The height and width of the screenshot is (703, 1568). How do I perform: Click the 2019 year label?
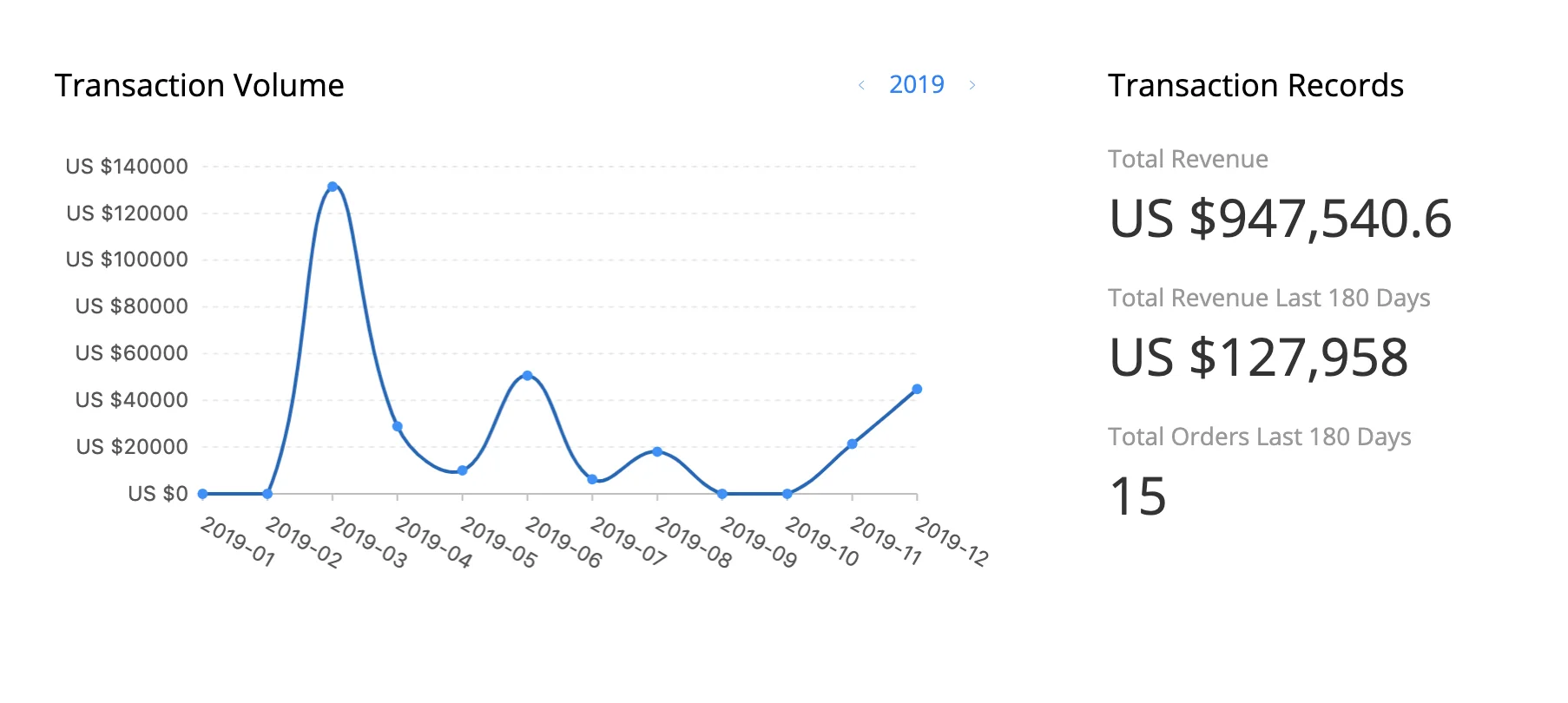pyautogui.click(x=916, y=85)
